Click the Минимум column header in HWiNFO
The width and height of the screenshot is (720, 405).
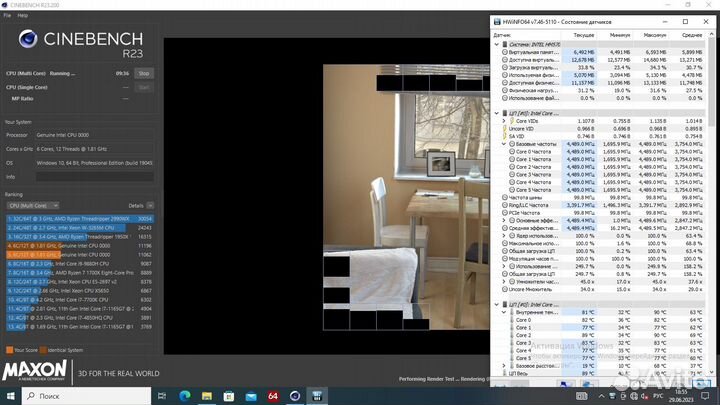click(x=616, y=35)
